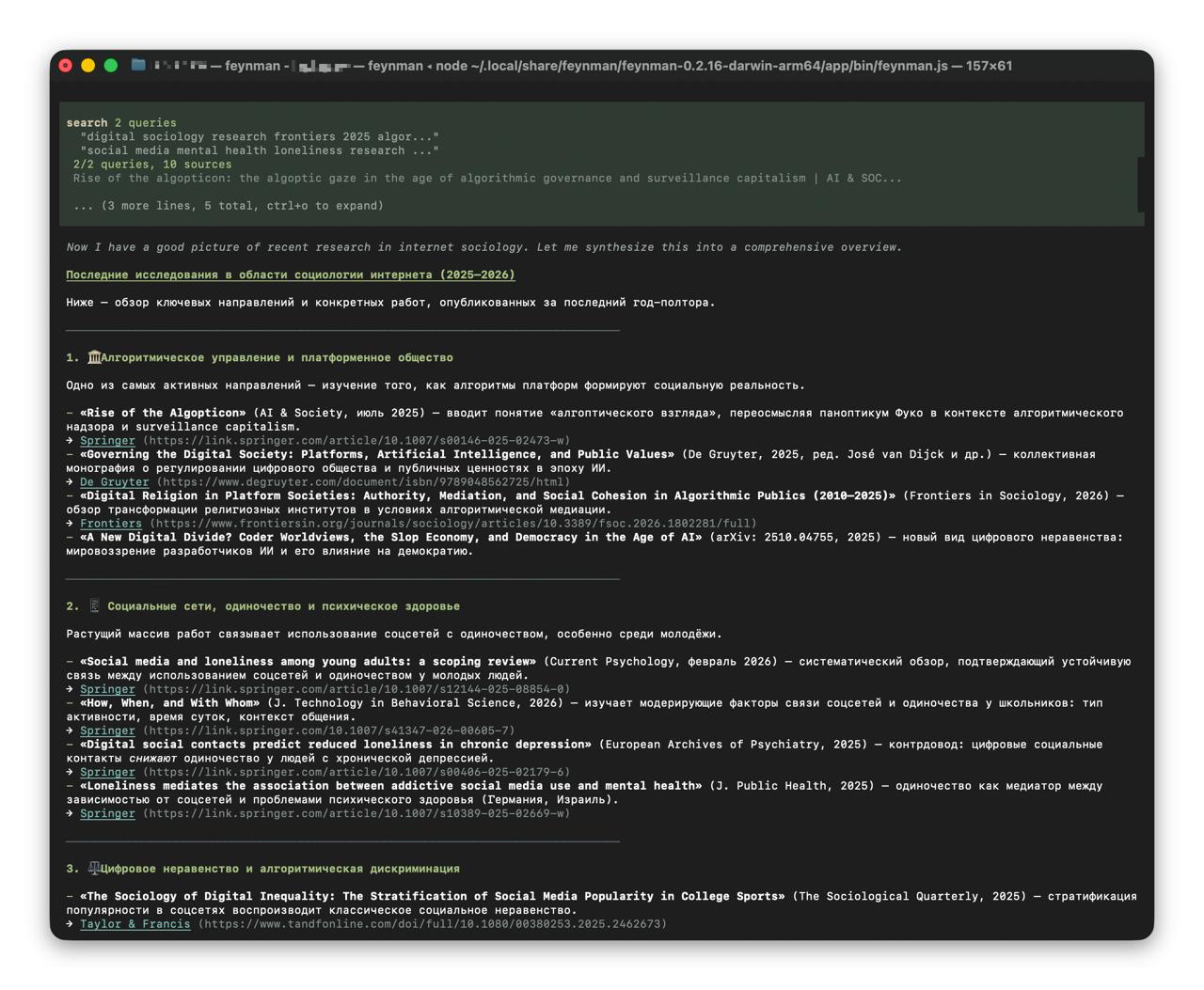Click the underlined heading 'Последние исследования в области социологии интернета'
Viewport: 1204px width, 990px height.
click(x=290, y=275)
